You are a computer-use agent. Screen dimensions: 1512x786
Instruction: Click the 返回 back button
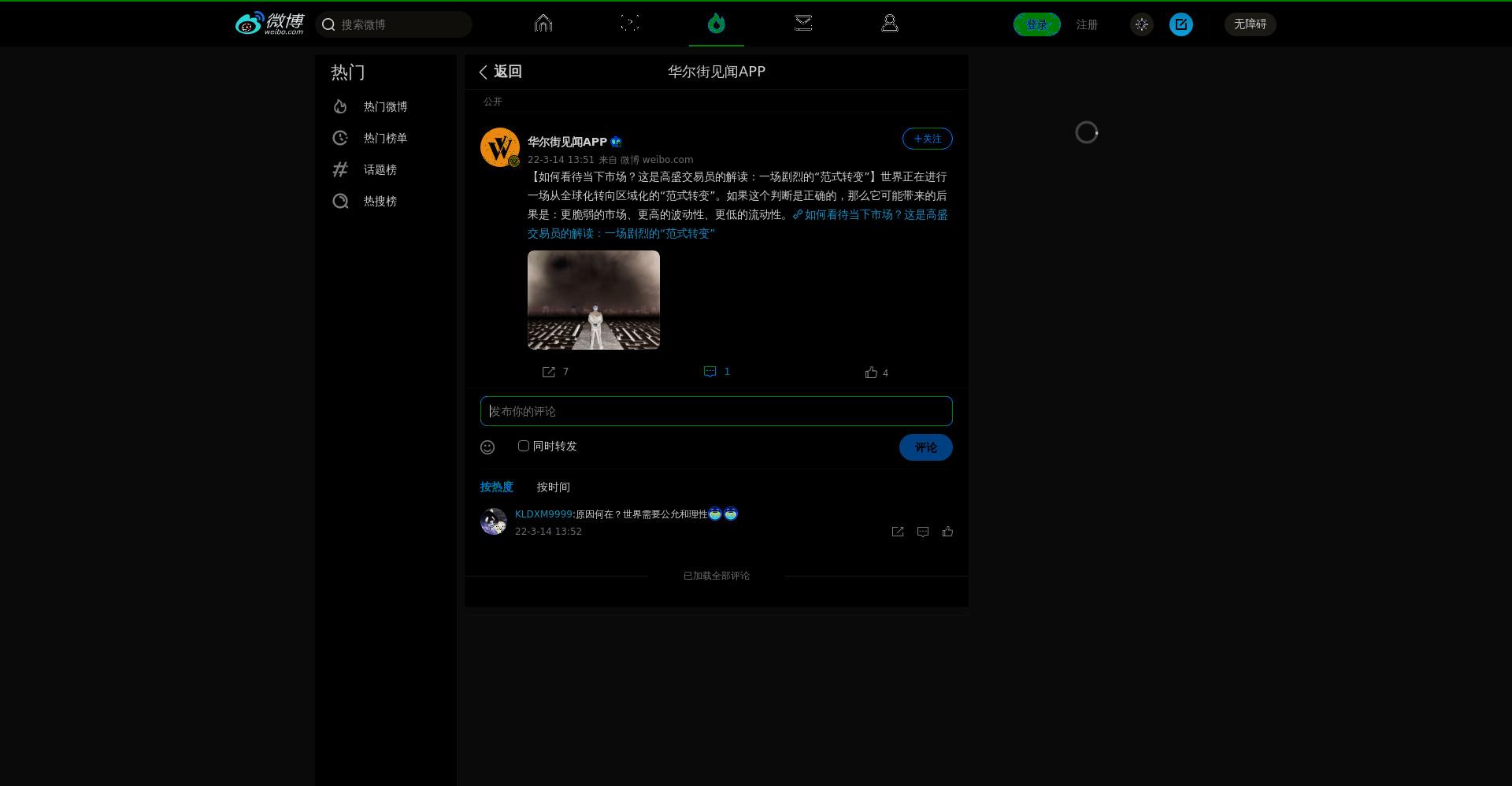tap(501, 72)
